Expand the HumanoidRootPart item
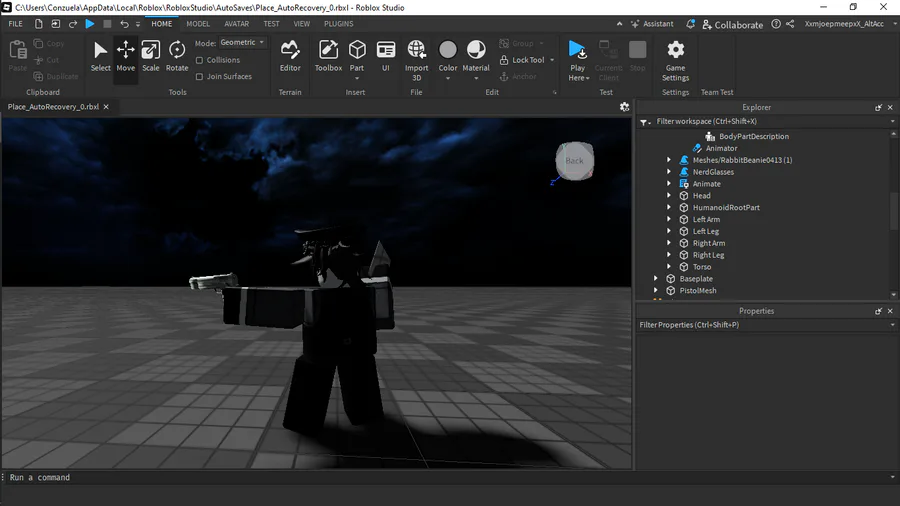Viewport: 900px width, 506px height. coord(669,208)
